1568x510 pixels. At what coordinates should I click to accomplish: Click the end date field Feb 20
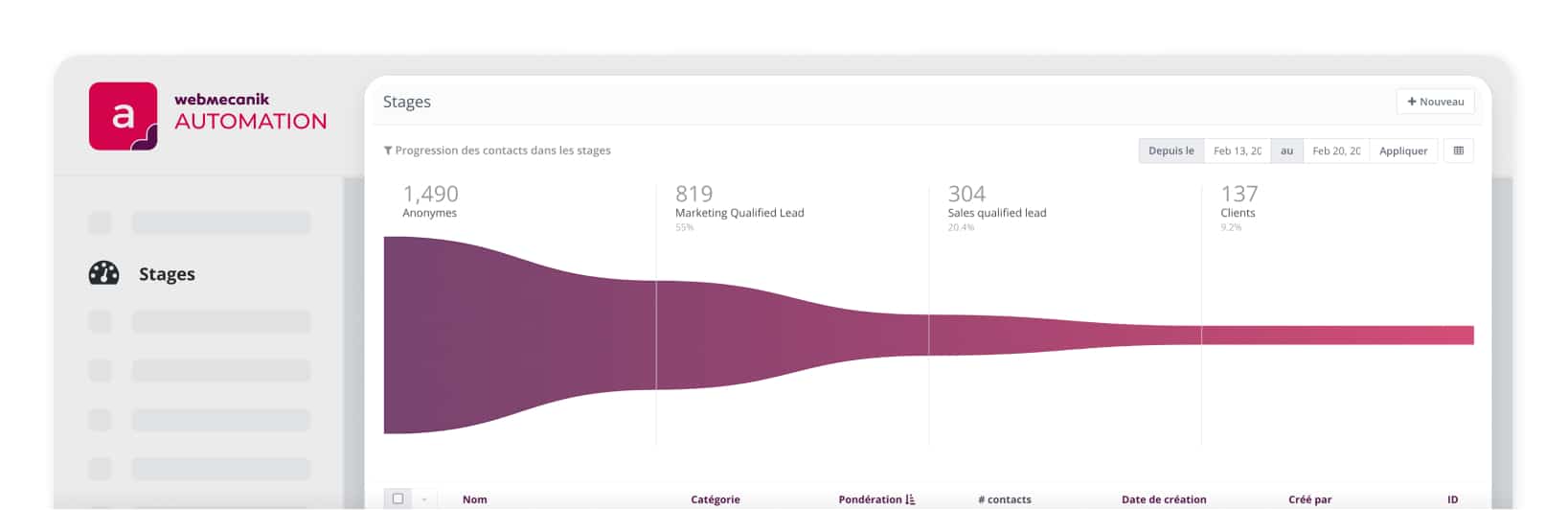coord(1335,151)
